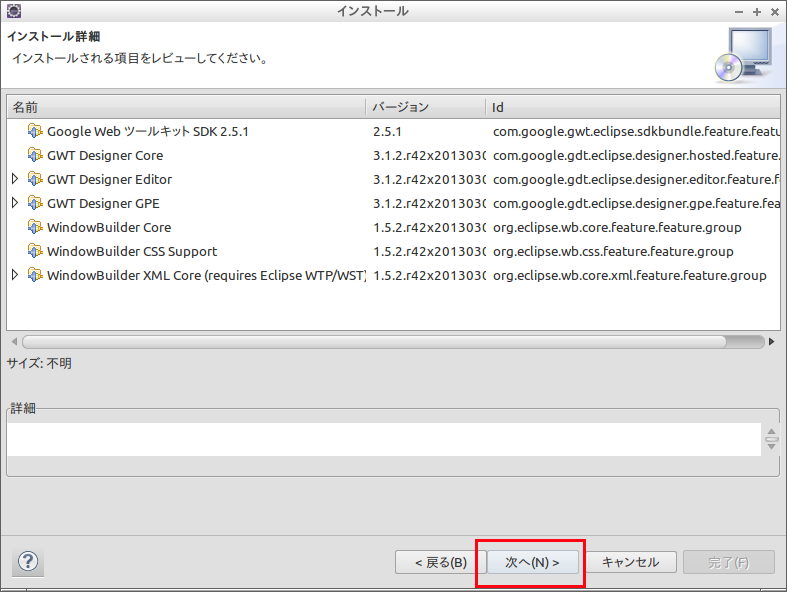The image size is (787, 592).
Task: Cancel the install with キャンセル button
Action: click(630, 562)
